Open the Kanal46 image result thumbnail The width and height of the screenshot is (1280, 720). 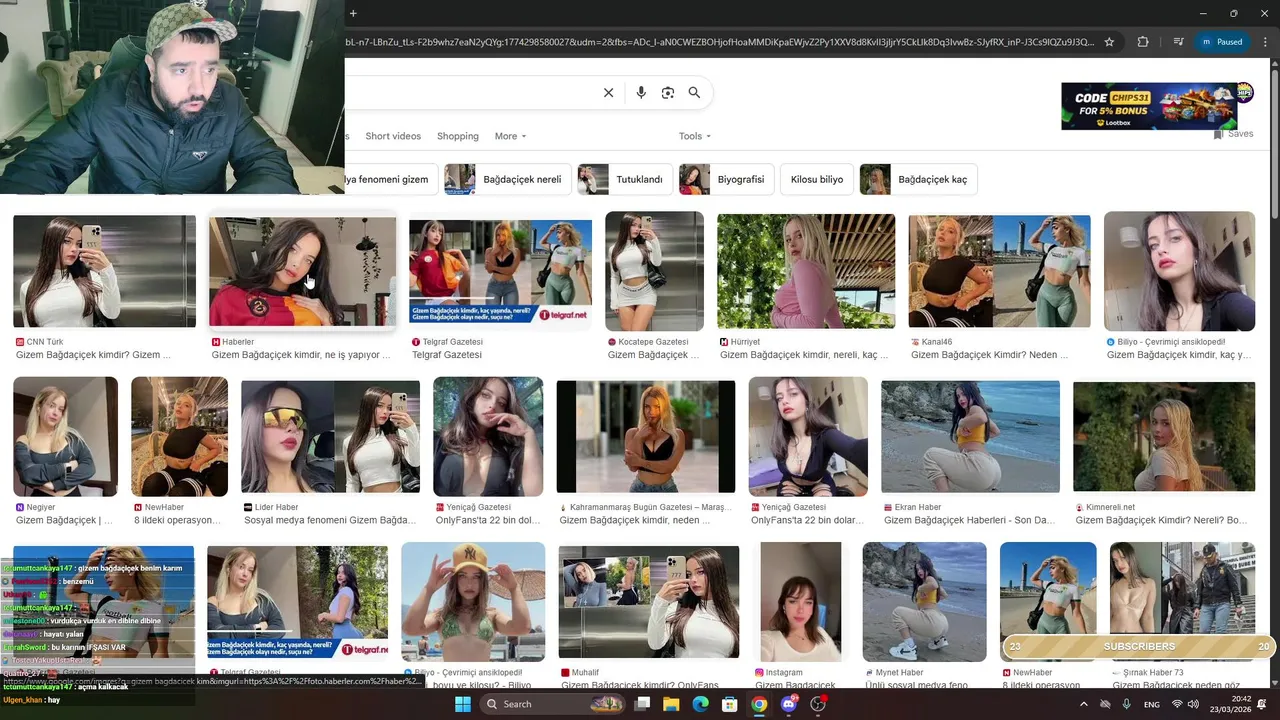coord(999,271)
